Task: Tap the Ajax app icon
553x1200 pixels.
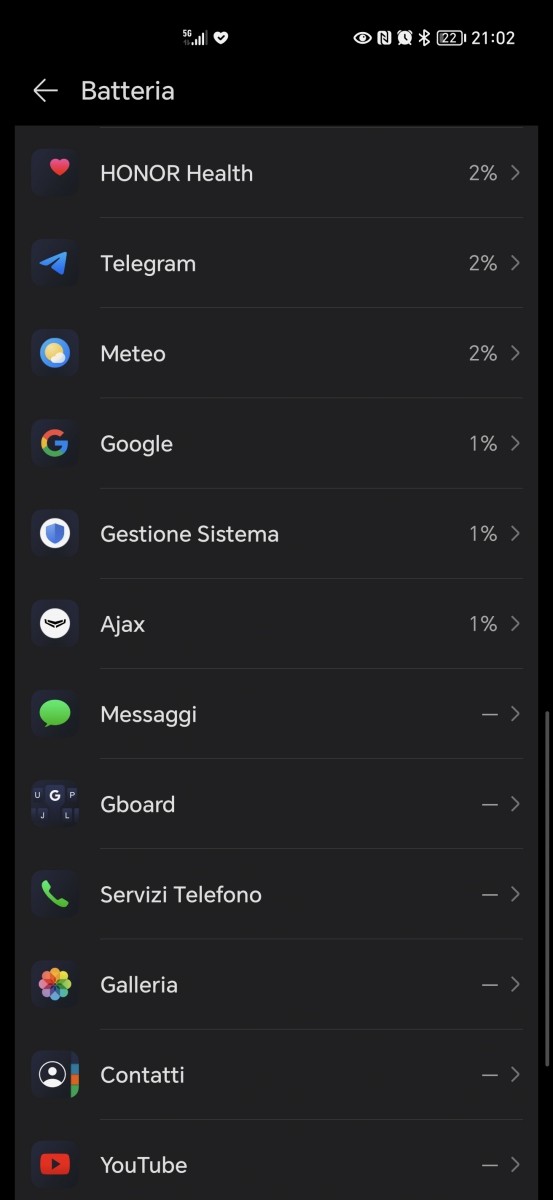Action: [55, 624]
